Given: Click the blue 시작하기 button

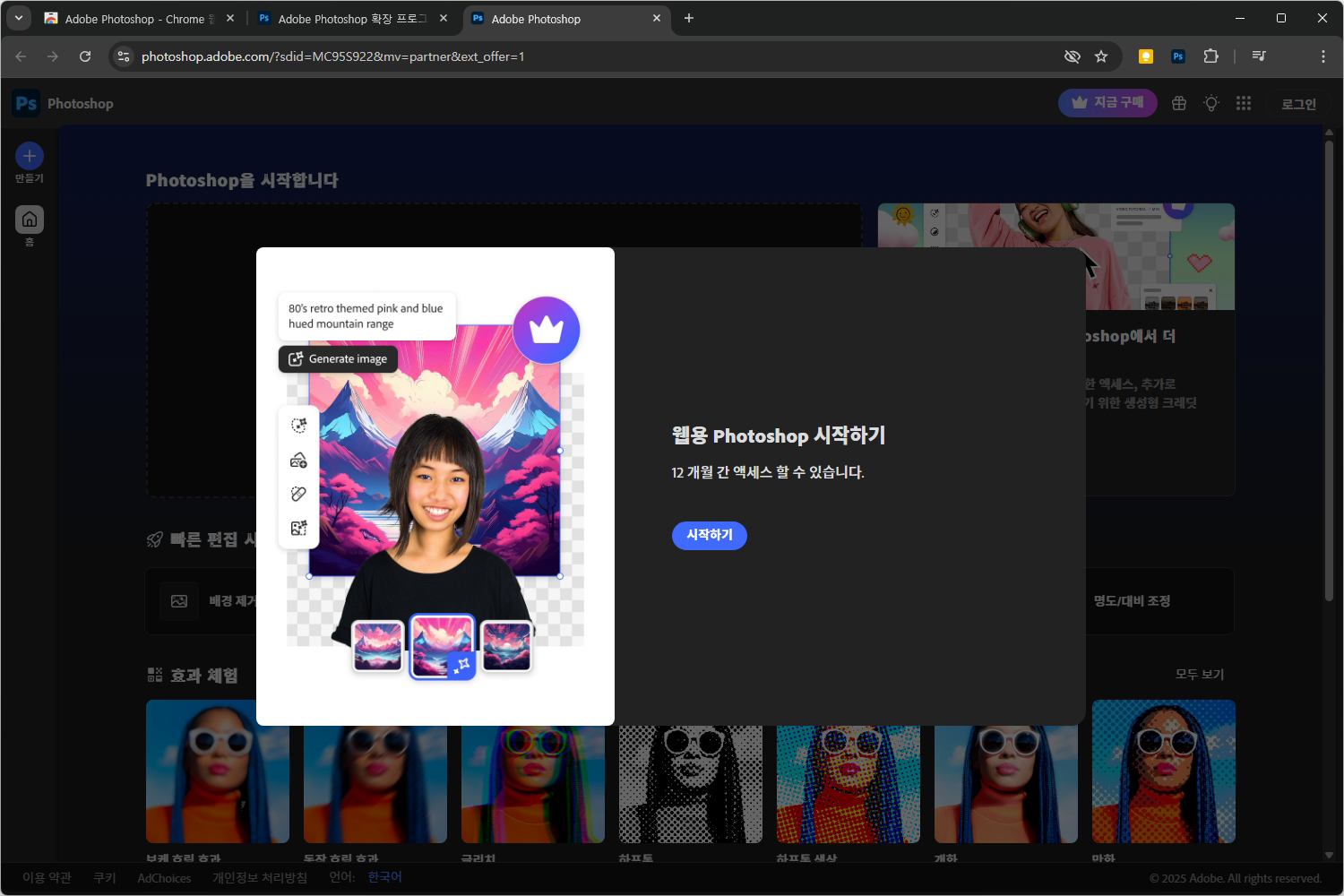Looking at the screenshot, I should tap(709, 535).
